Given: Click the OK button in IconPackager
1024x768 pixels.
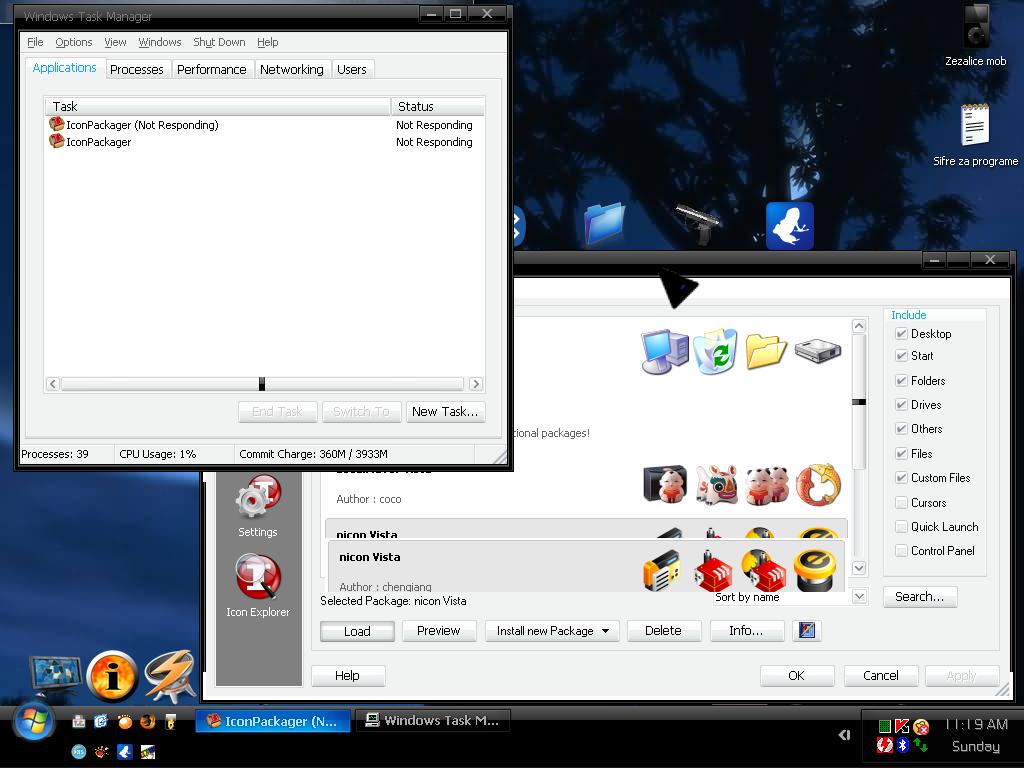Looking at the screenshot, I should 797,676.
